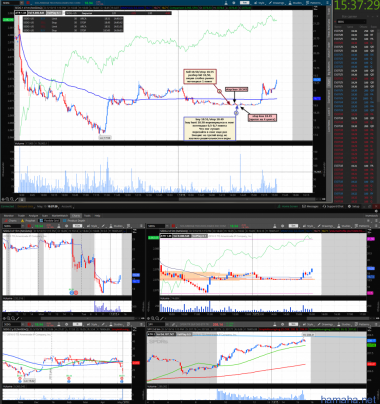380x404 pixels.
Task: Open the Messages panel
Action: pyautogui.click(x=310, y=206)
